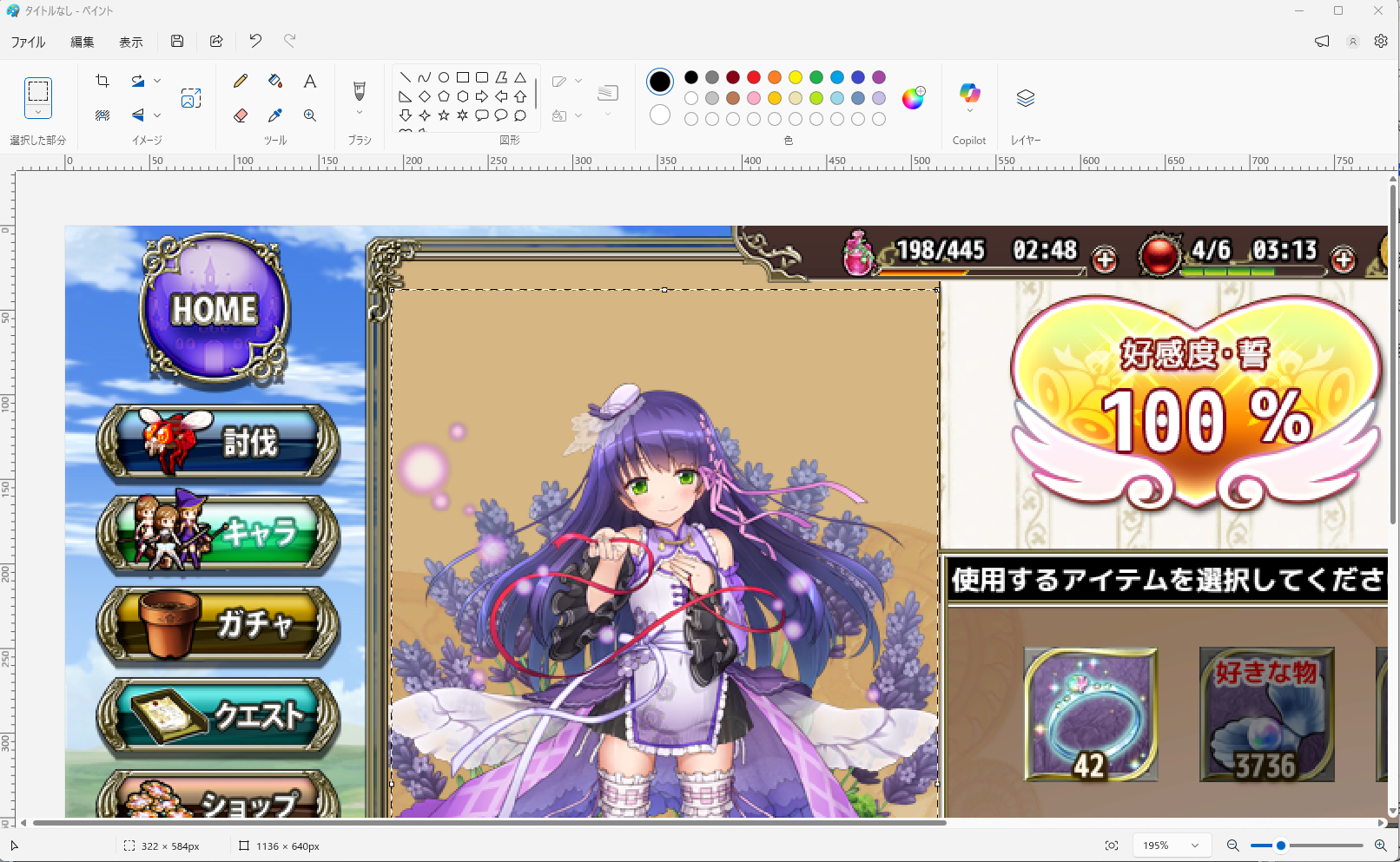Choose the red color swatch
1400x862 pixels.
[x=754, y=77]
